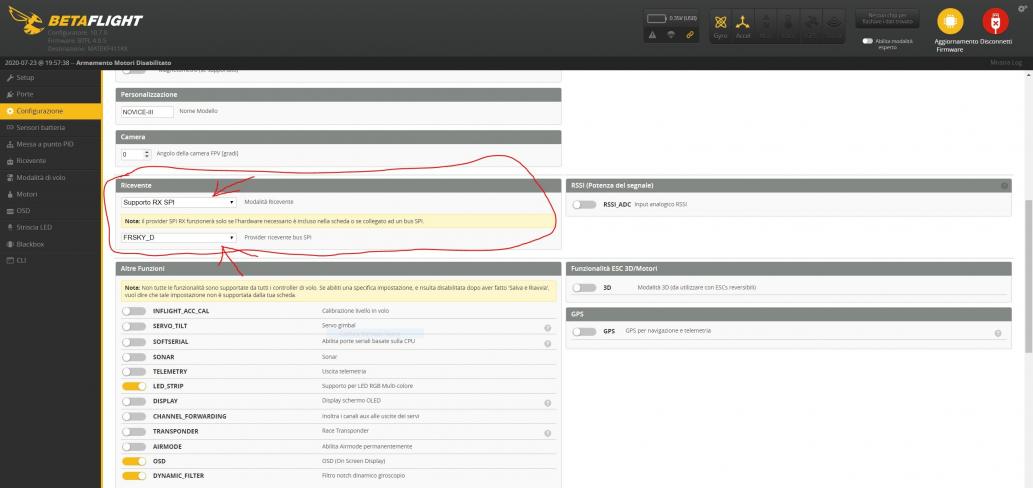This screenshot has width=1033, height=488.
Task: Click the greyed barometer sensor icon
Action: [x=788, y=26]
